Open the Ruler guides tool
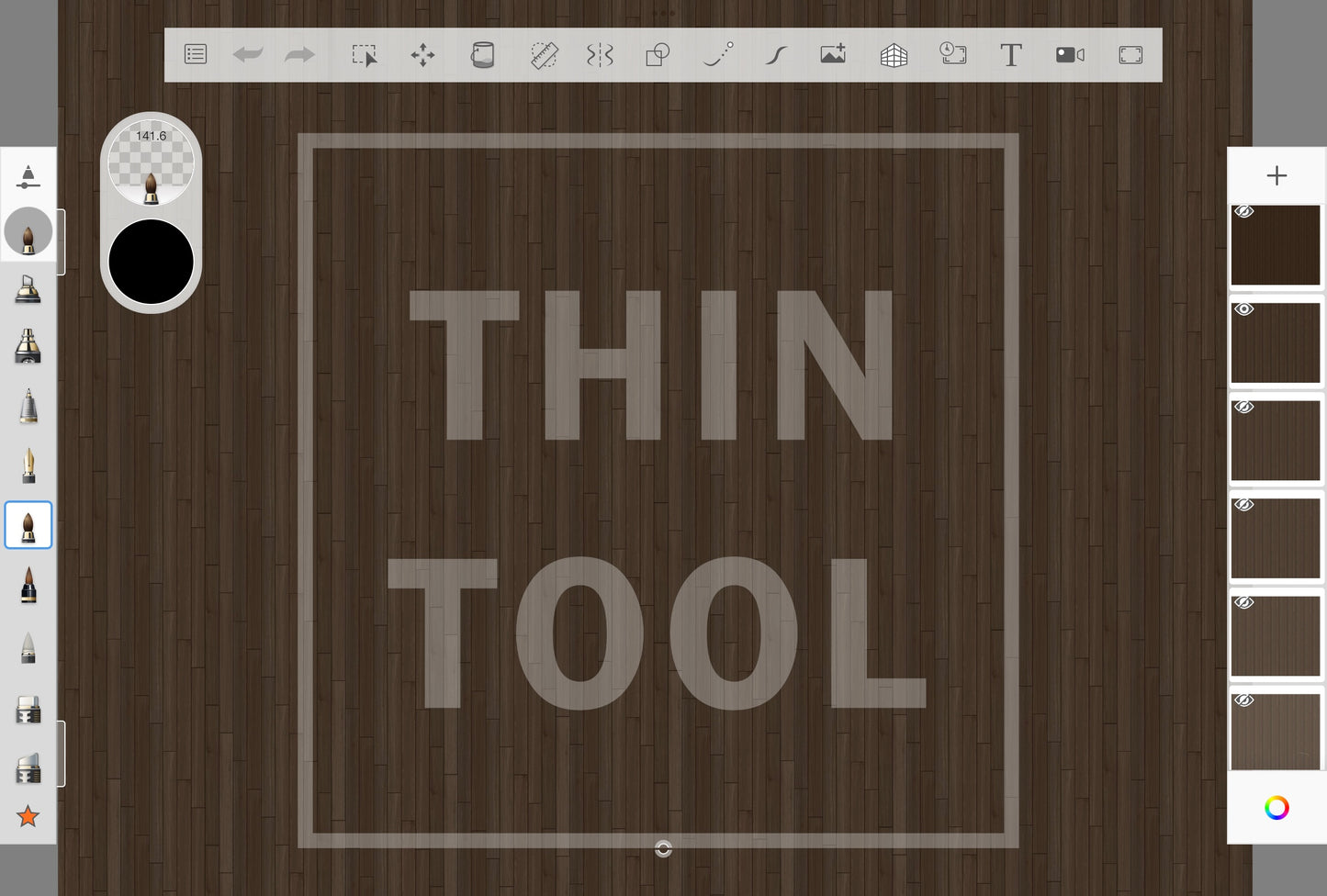1327x896 pixels. pyautogui.click(x=544, y=55)
